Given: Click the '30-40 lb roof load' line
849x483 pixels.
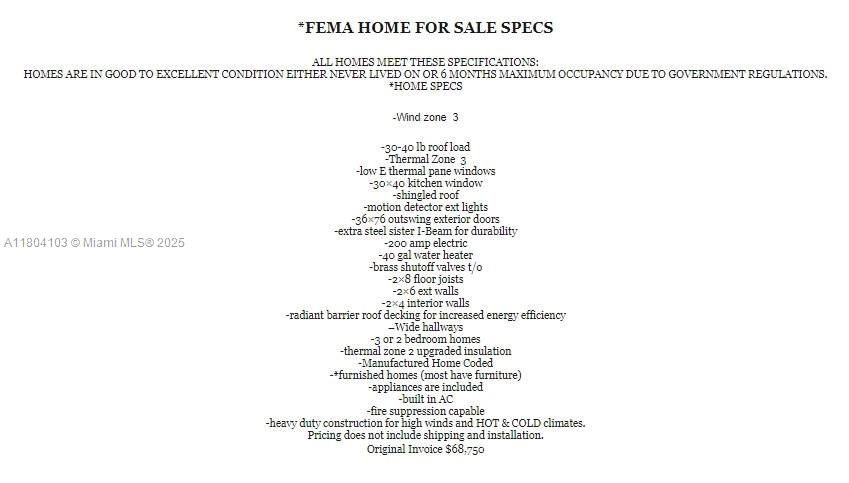Looking at the screenshot, I should click(425, 147).
